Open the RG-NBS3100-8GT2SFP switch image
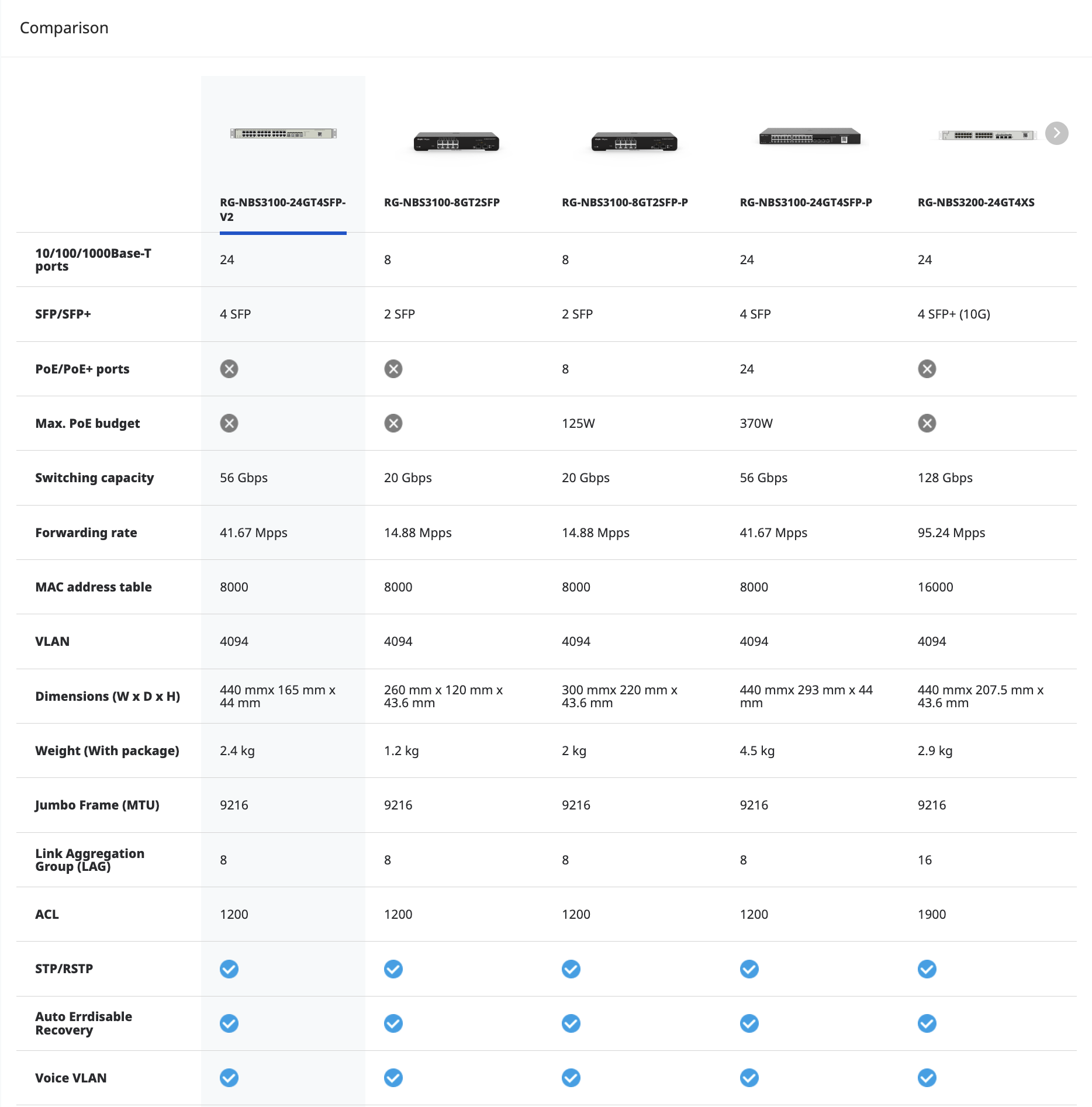Image resolution: width=1092 pixels, height=1107 pixels. point(456,142)
